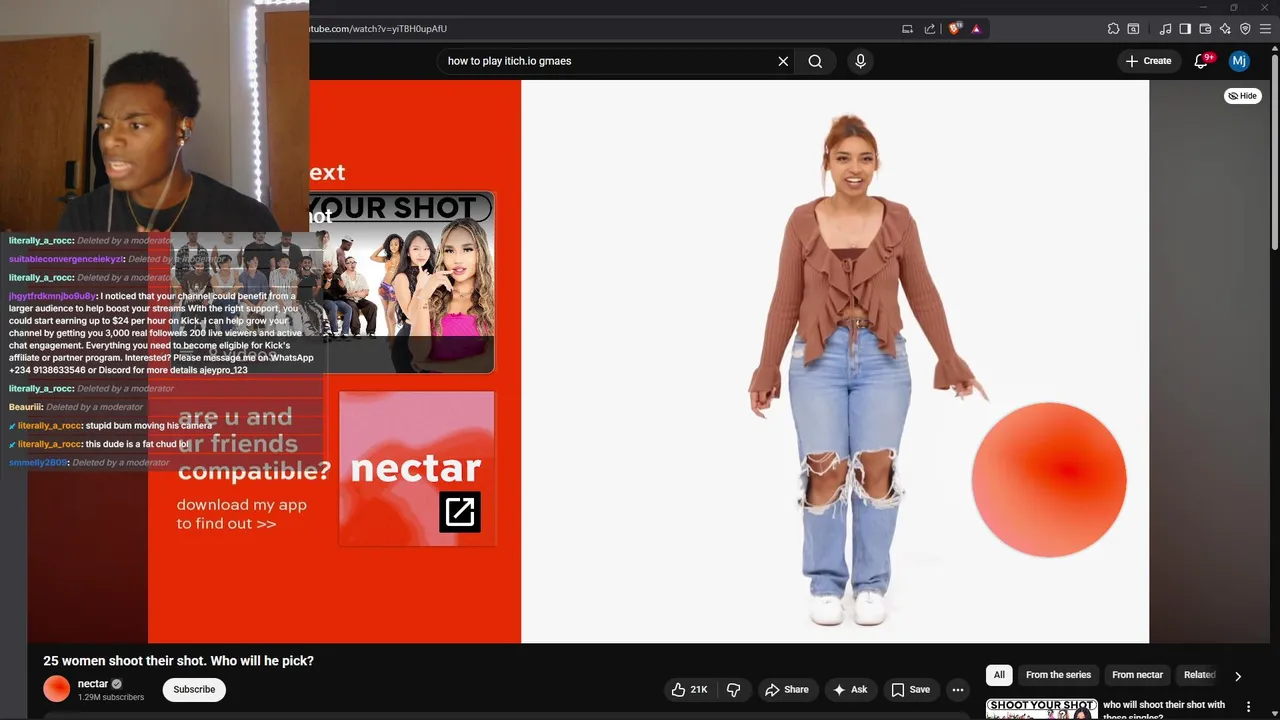Click the Share button under video

(x=786, y=689)
